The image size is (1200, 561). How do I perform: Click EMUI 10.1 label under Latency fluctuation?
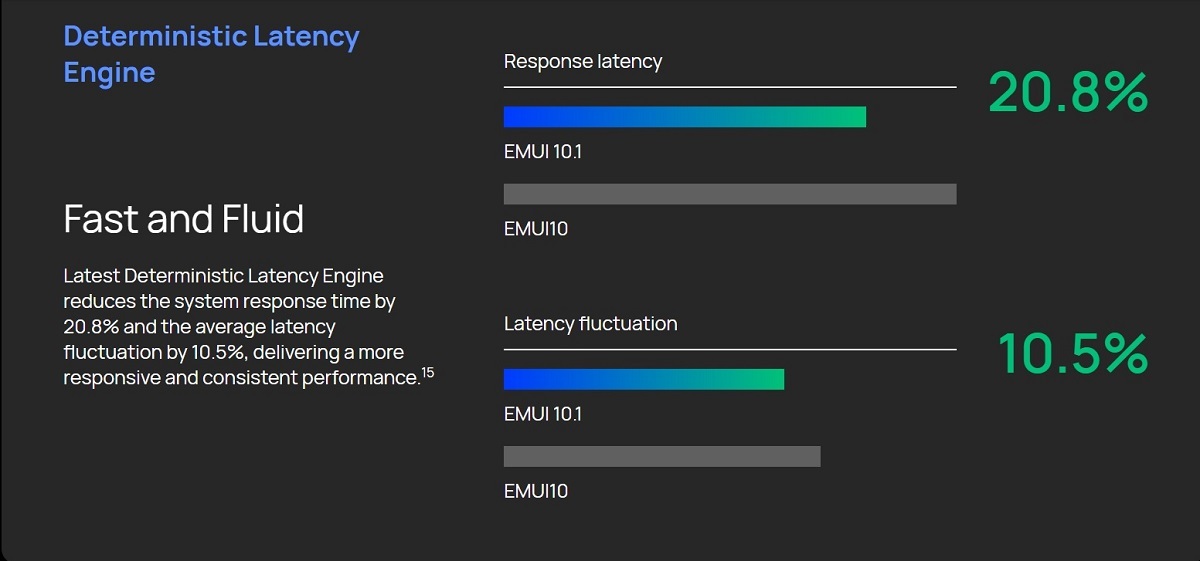[543, 414]
